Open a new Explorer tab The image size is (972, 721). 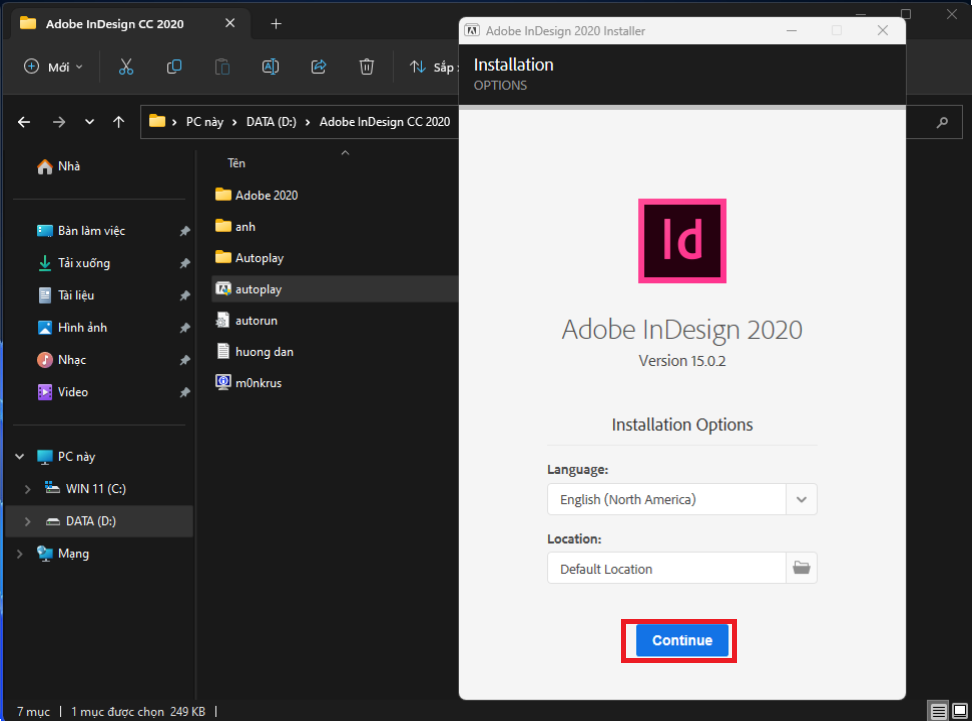pyautogui.click(x=276, y=24)
